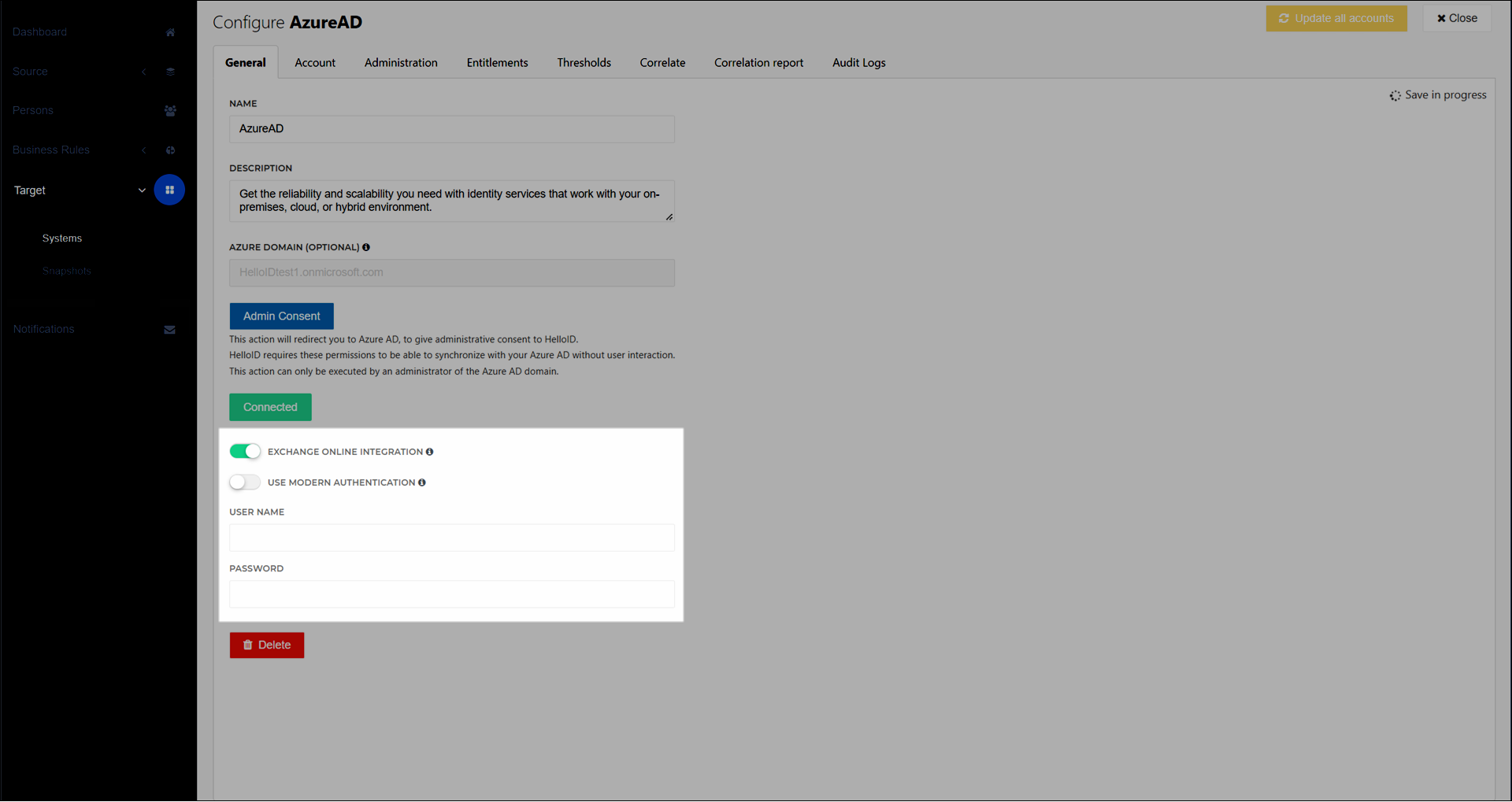
Task: Open Systems under Target
Action: pos(62,238)
